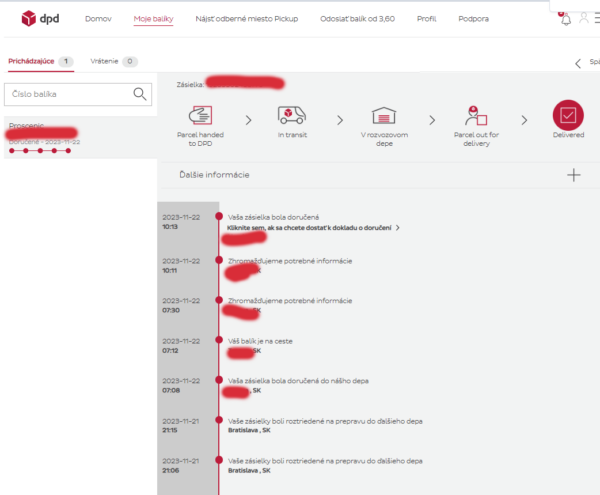Open Odoslať balík od 3,60
Viewport: 600px width, 495px height.
click(357, 19)
